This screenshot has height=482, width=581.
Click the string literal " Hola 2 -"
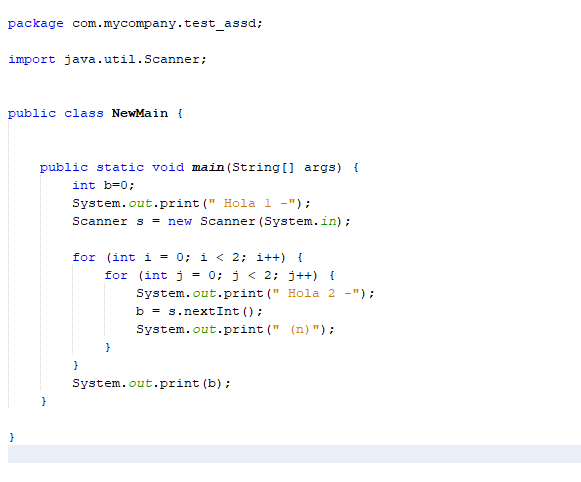pos(316,293)
